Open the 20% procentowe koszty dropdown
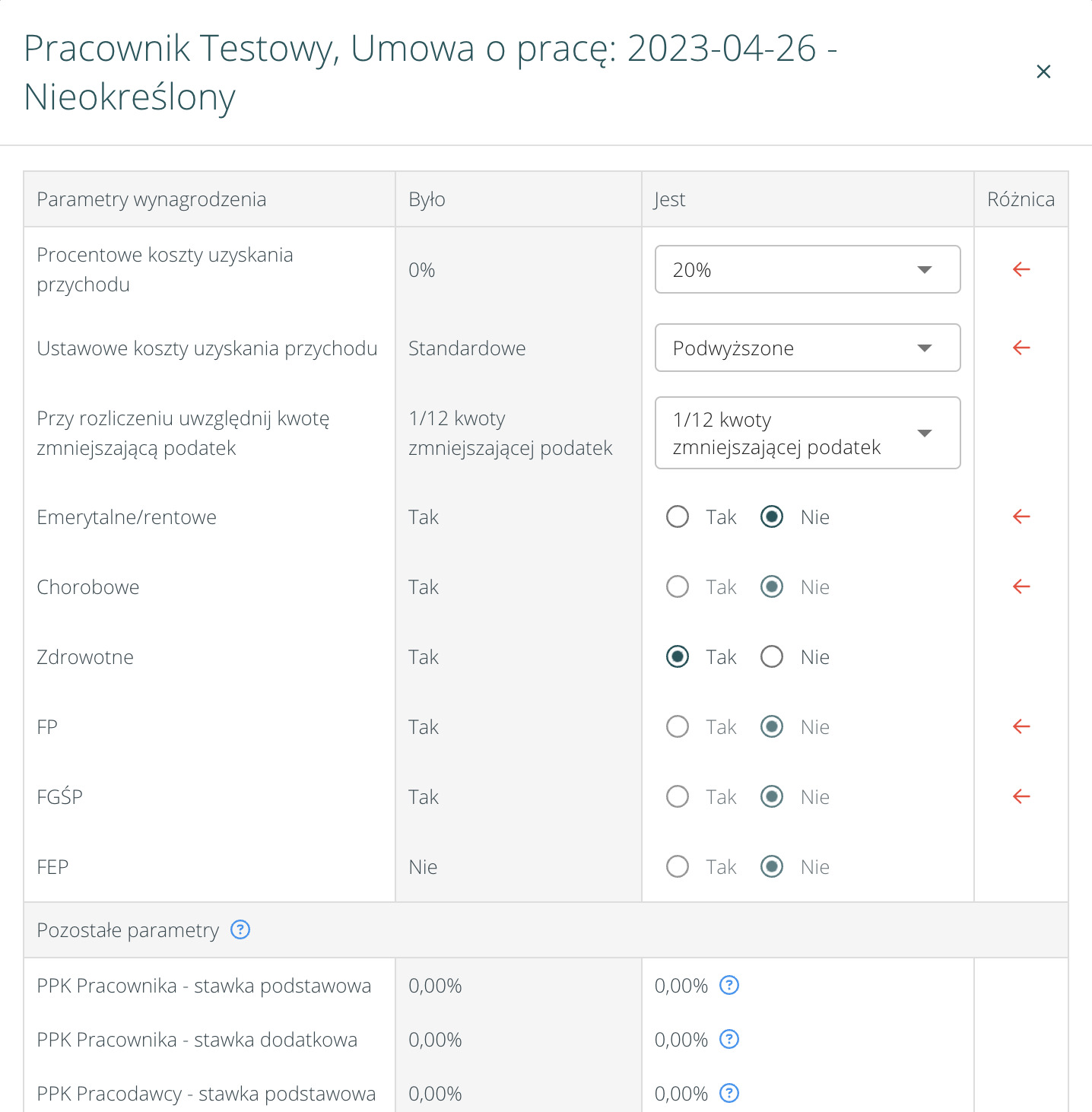This screenshot has height=1112, width=1092. tap(807, 269)
